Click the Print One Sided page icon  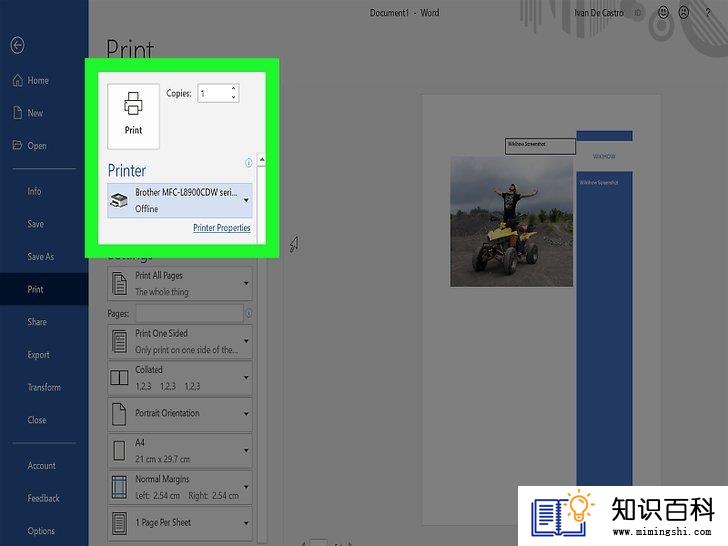[x=119, y=342]
